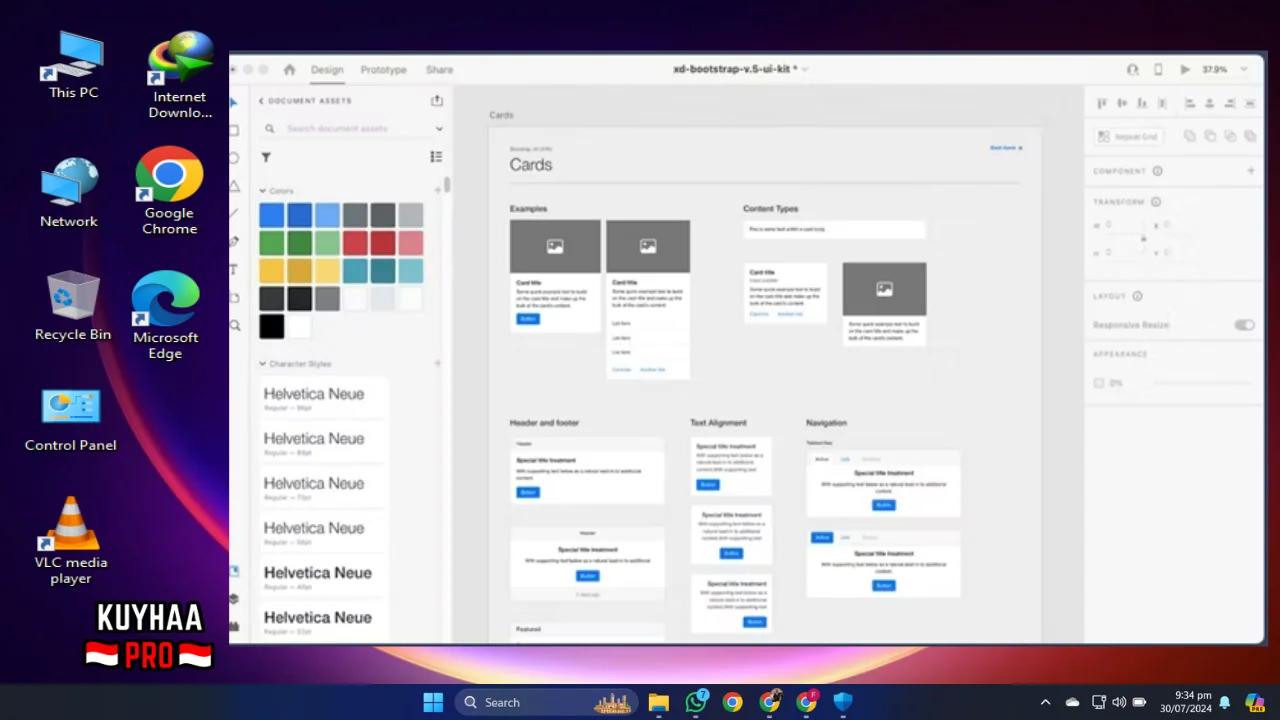Click the Home icon in Adobe XD

click(289, 70)
